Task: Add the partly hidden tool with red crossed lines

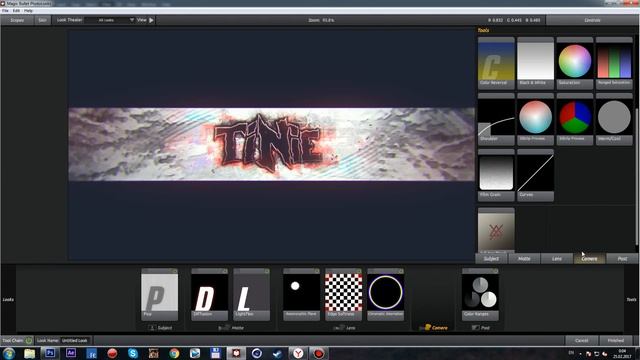Action: click(496, 231)
